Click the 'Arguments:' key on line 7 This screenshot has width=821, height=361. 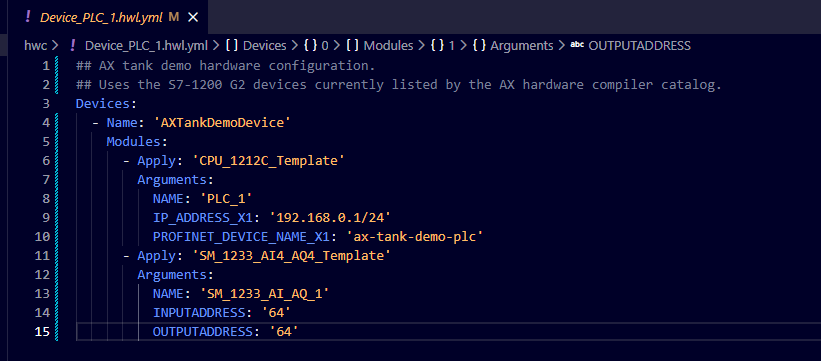[x=175, y=180]
